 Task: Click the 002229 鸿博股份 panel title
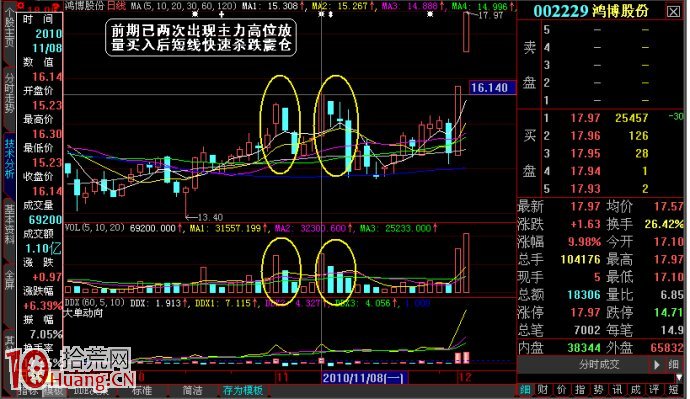coord(591,11)
